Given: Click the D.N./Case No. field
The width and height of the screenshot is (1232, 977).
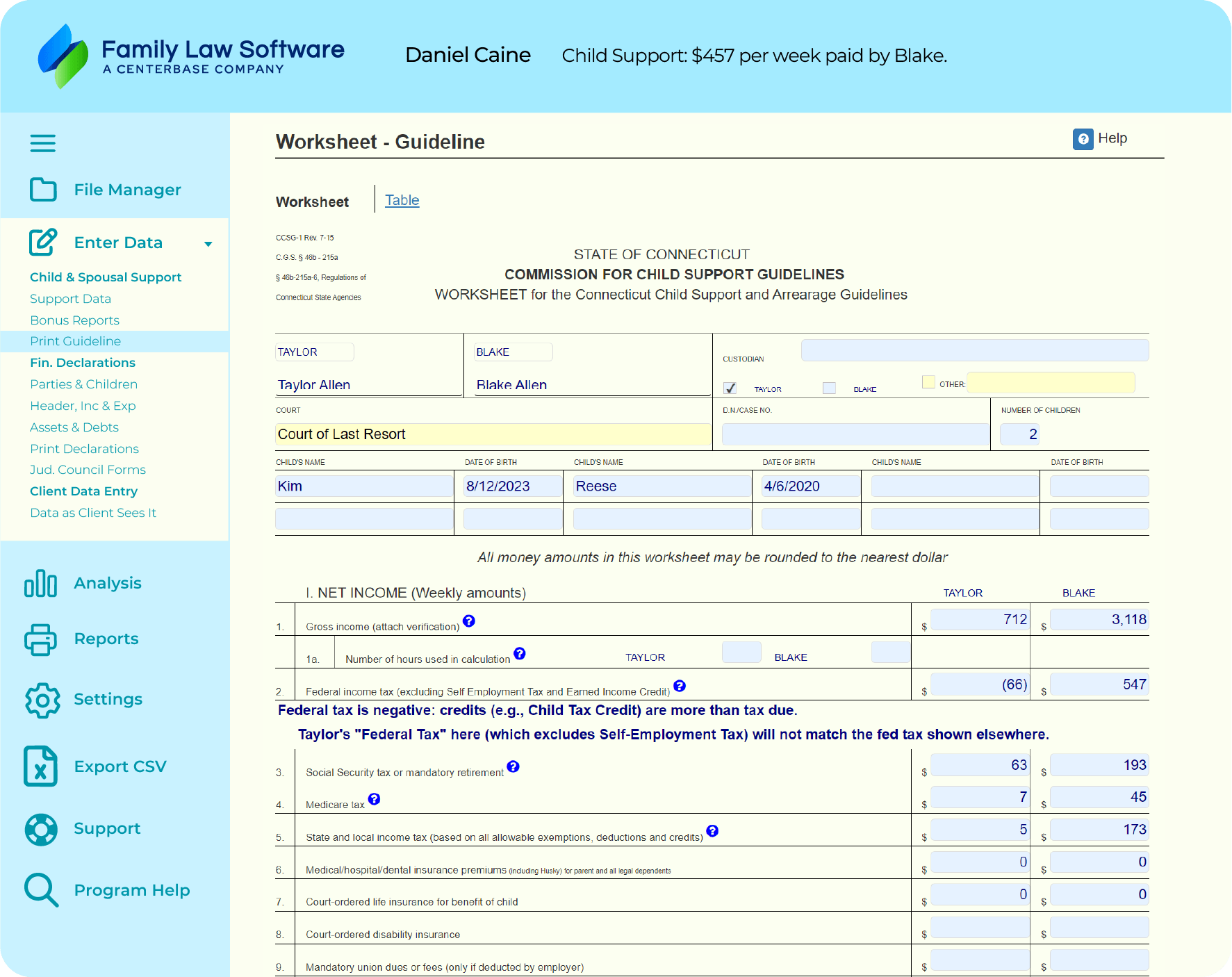Looking at the screenshot, I should pyautogui.click(x=855, y=434).
